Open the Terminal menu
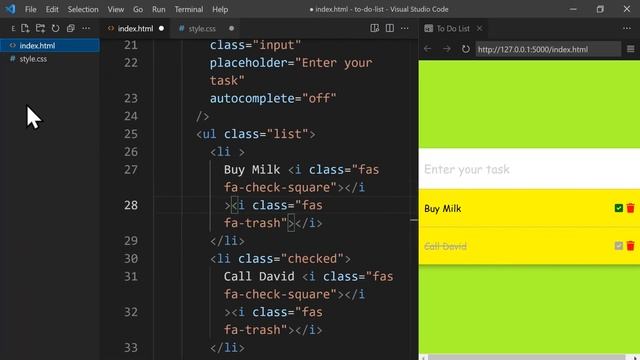Screen dimensions: 640x360 189,9
